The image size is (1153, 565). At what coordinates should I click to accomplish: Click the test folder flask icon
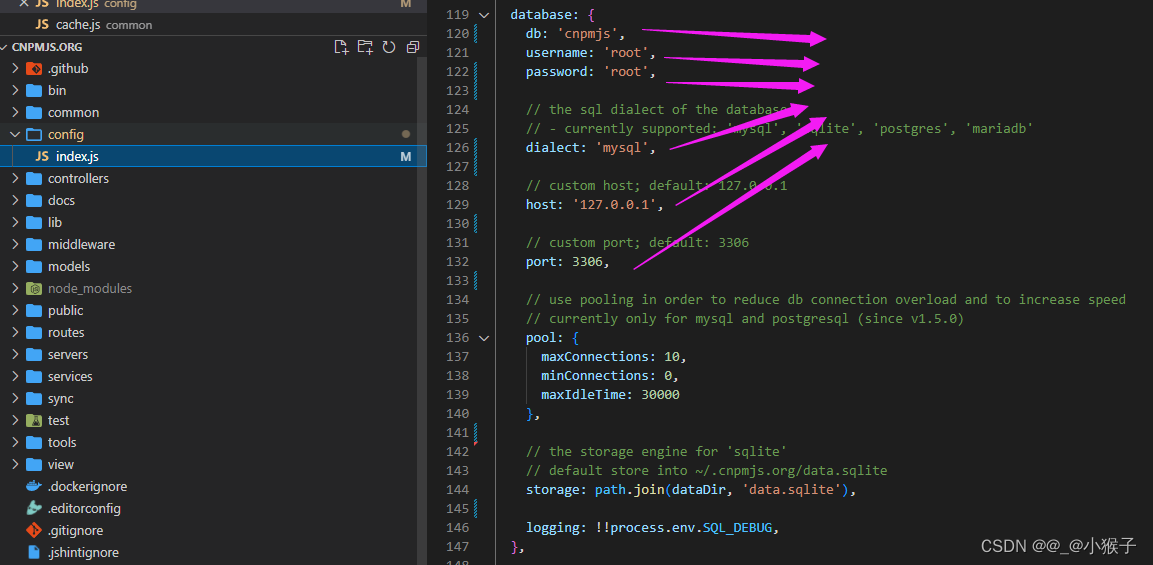pyautogui.click(x=34, y=420)
